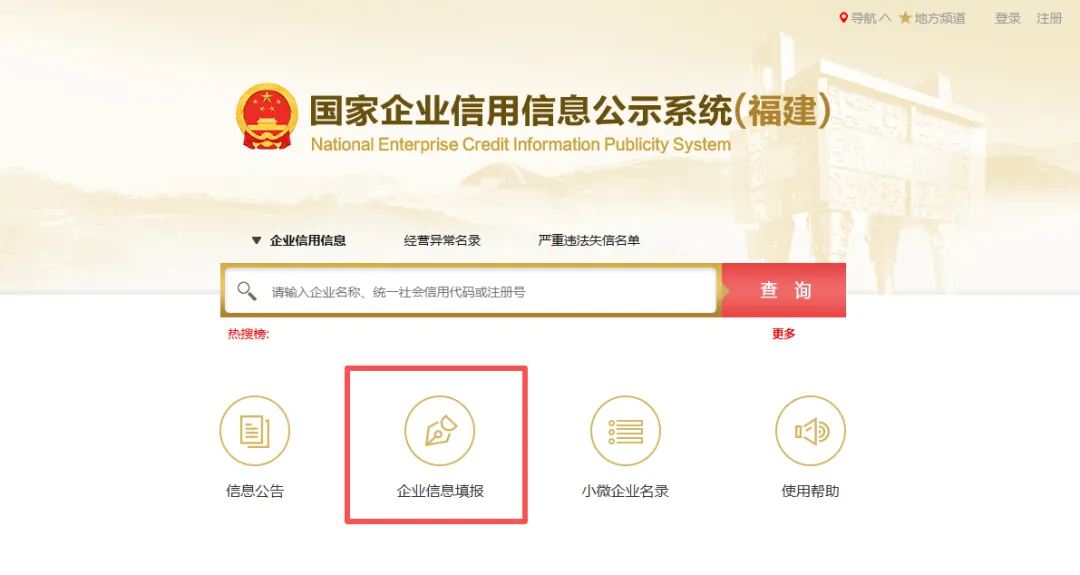Expand the 导航 navigation dropdown

pyautogui.click(x=871, y=18)
